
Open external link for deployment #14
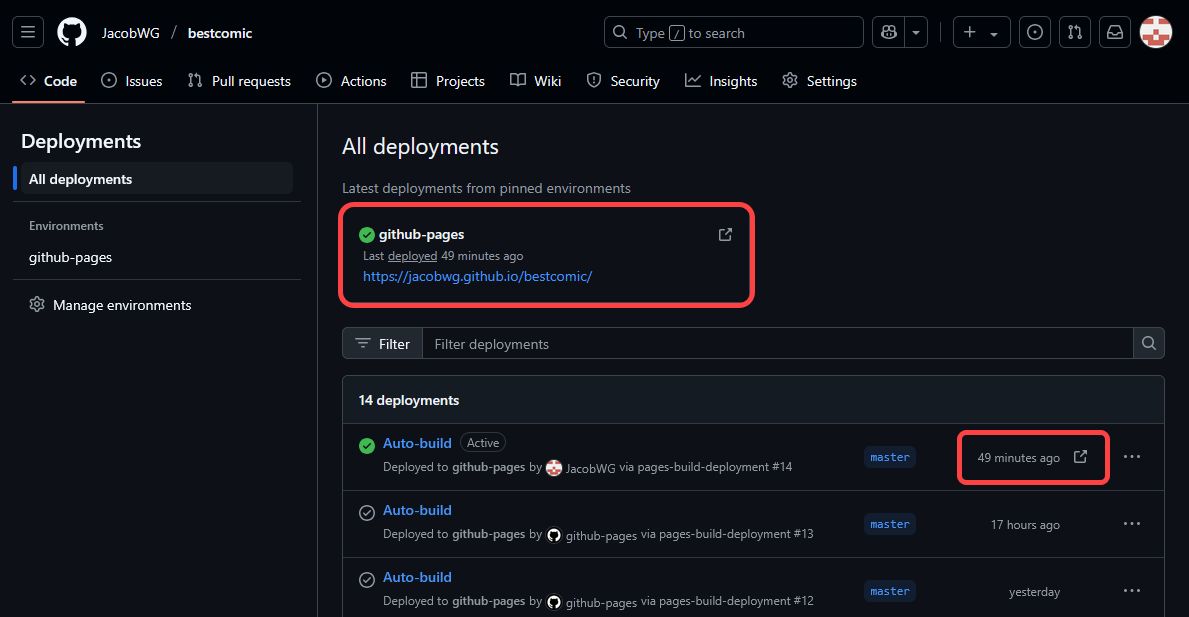[x=1080, y=457]
